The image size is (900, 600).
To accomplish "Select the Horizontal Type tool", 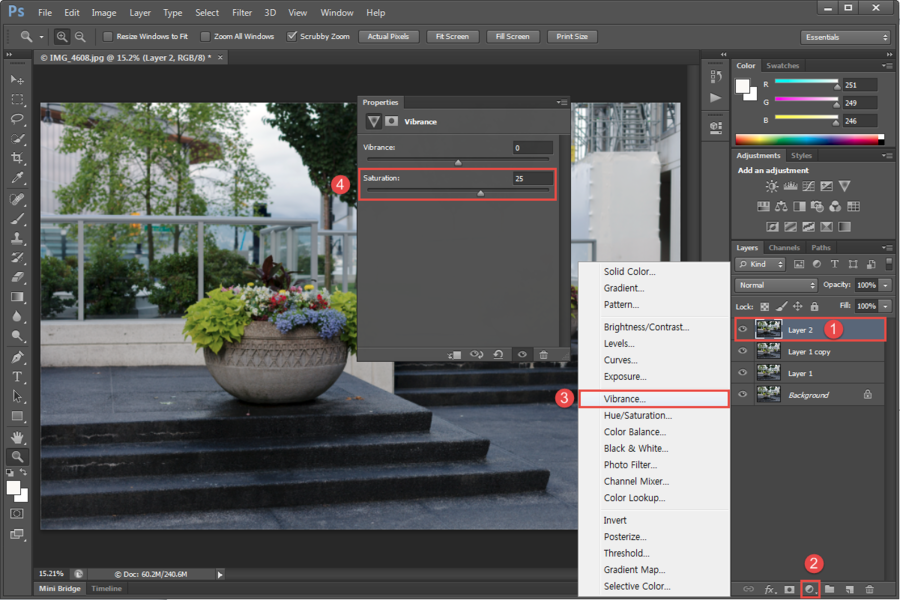I will [x=17, y=377].
